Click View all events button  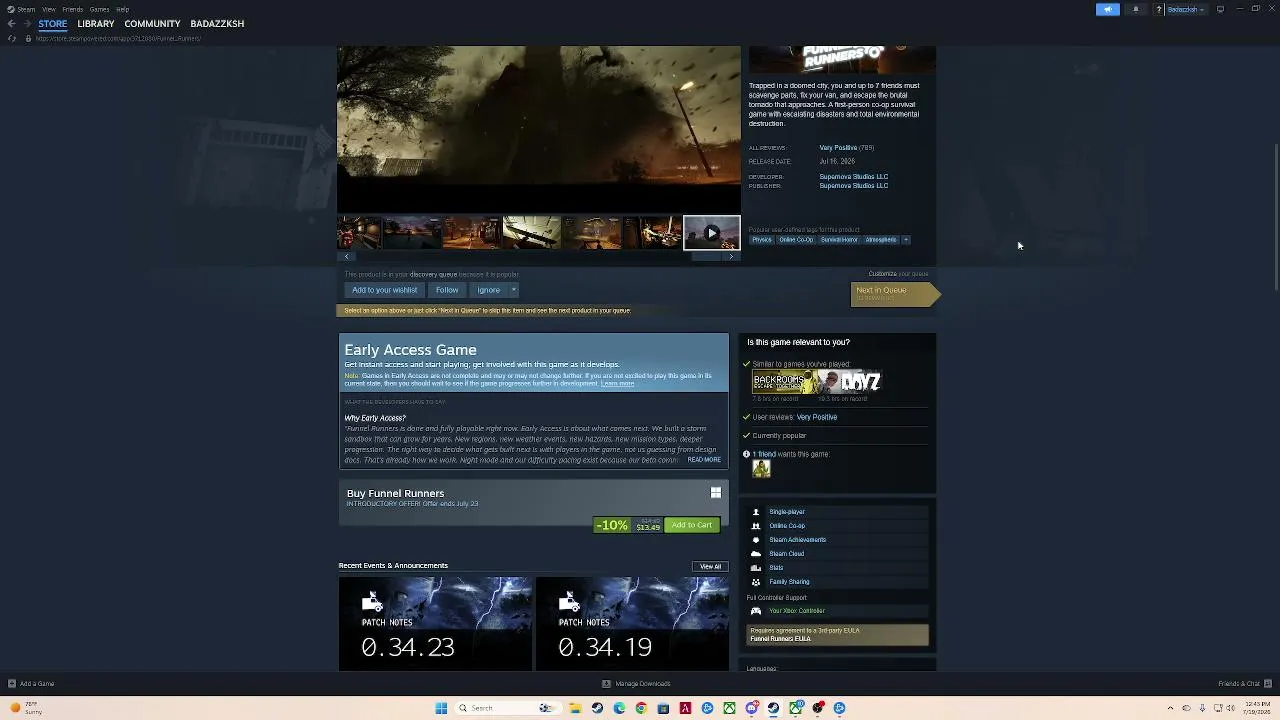point(710,567)
